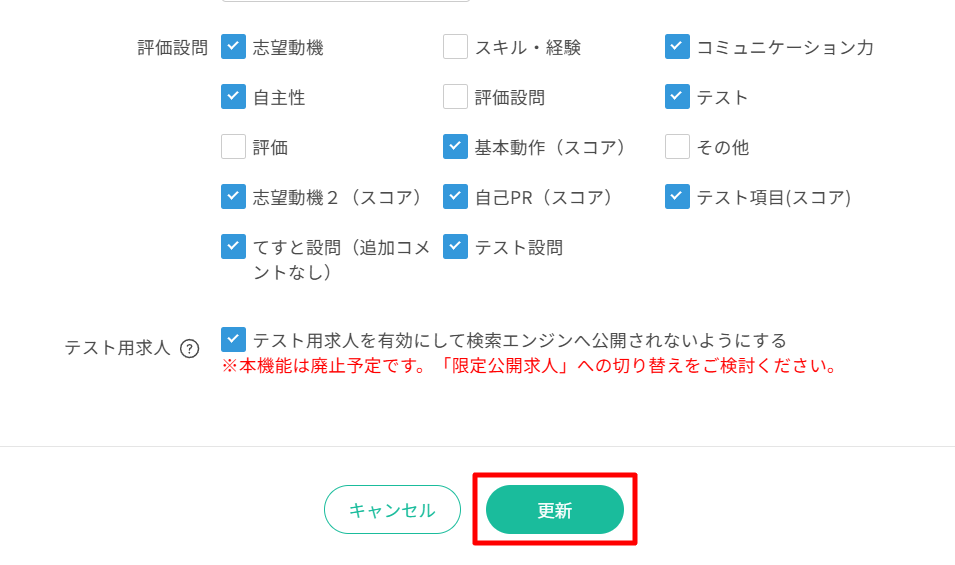The width and height of the screenshot is (955, 565).
Task: Enable the スキル・経験 checkbox
Action: pos(455,47)
